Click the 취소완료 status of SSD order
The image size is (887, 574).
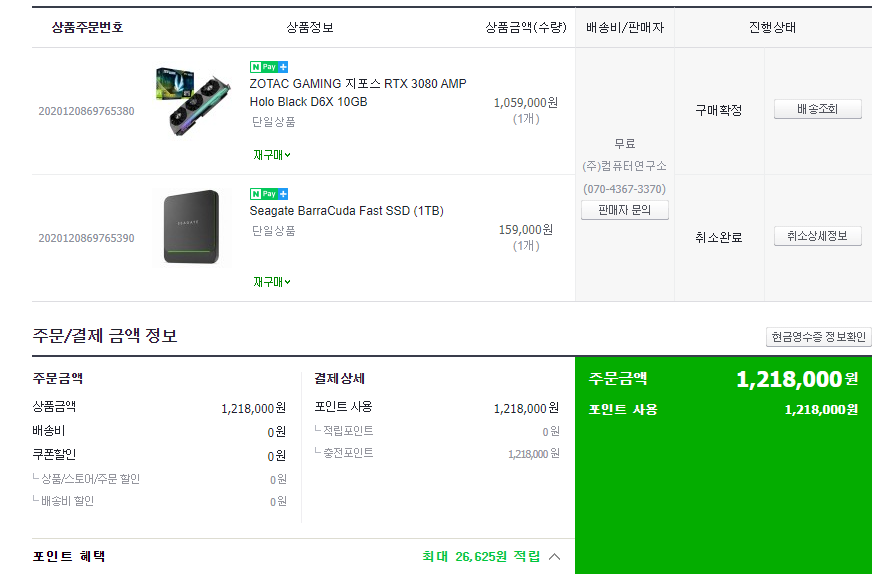719,237
